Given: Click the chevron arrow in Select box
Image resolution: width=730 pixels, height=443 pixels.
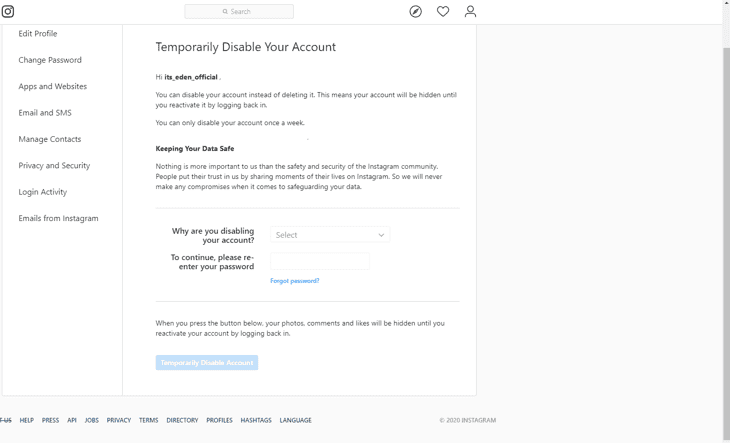Looking at the screenshot, I should point(381,235).
